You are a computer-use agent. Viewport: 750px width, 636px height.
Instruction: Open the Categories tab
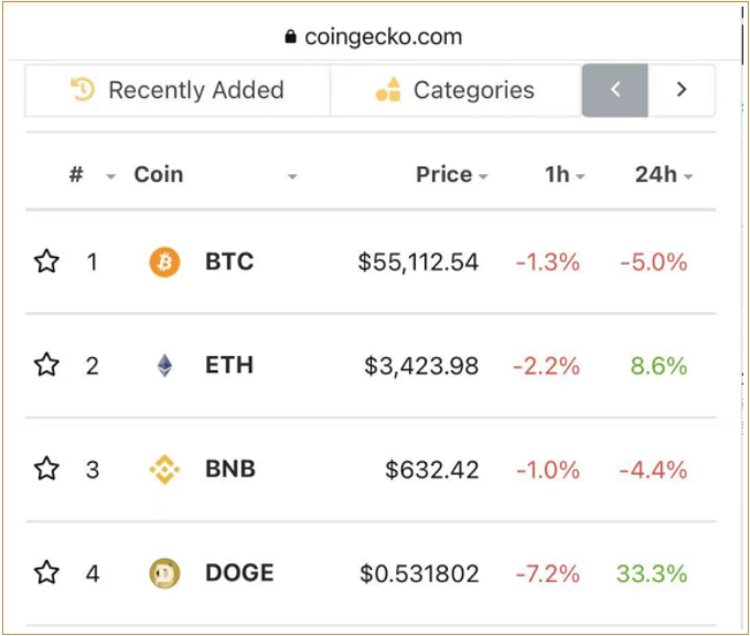click(456, 90)
